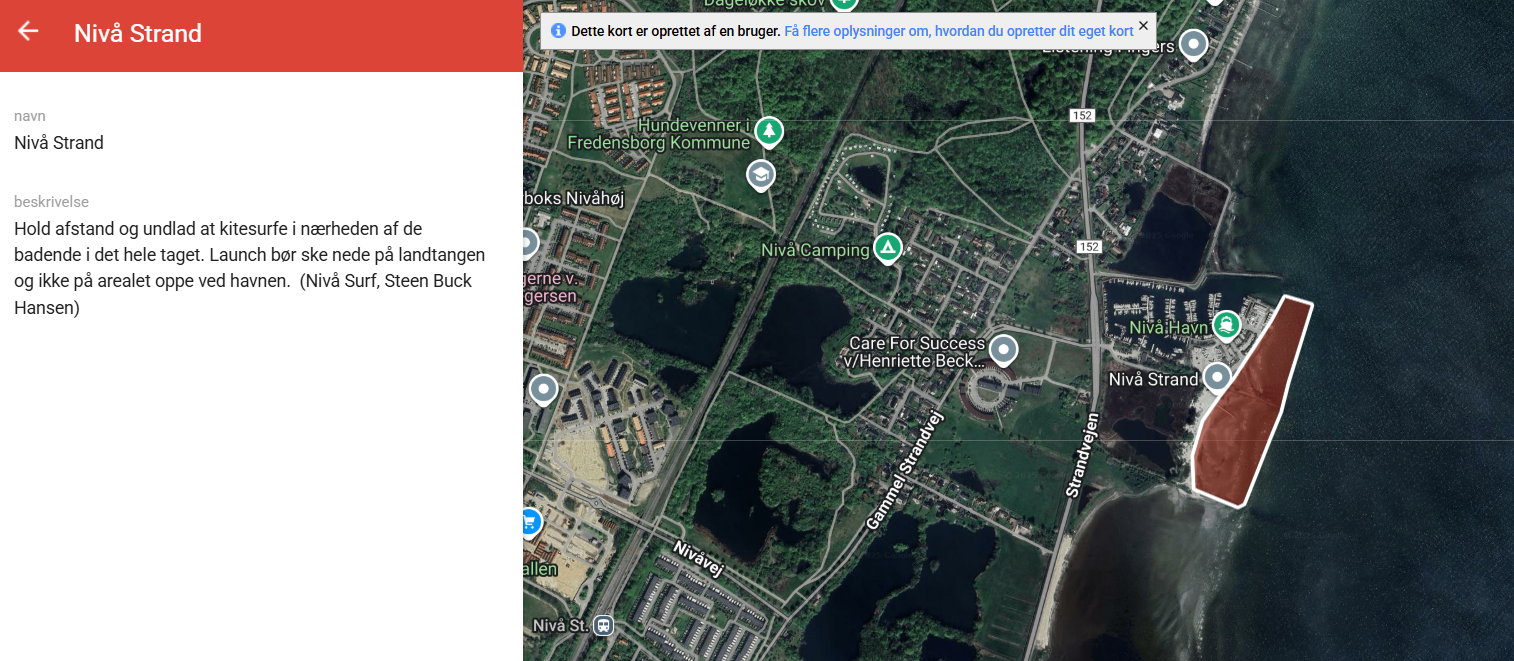1514x661 pixels.
Task: Click the blue info icon in banner
Action: (558, 31)
